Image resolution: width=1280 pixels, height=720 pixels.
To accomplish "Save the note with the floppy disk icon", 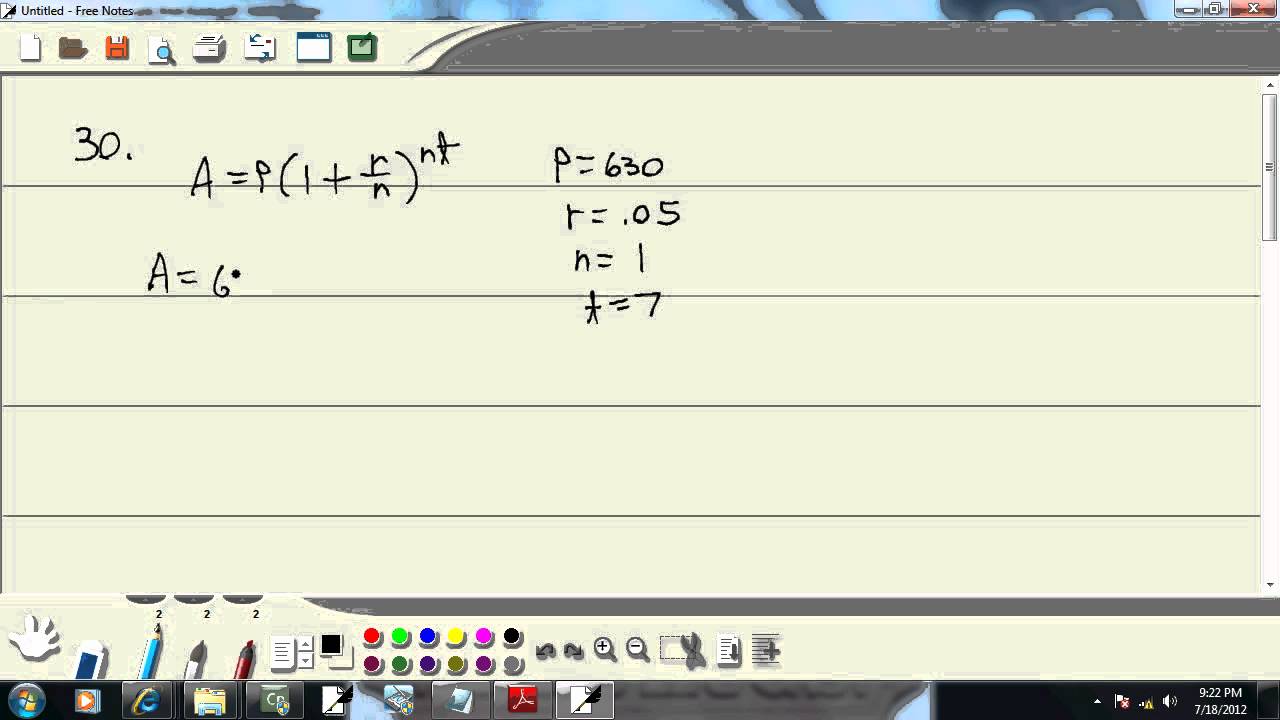I will click(117, 47).
